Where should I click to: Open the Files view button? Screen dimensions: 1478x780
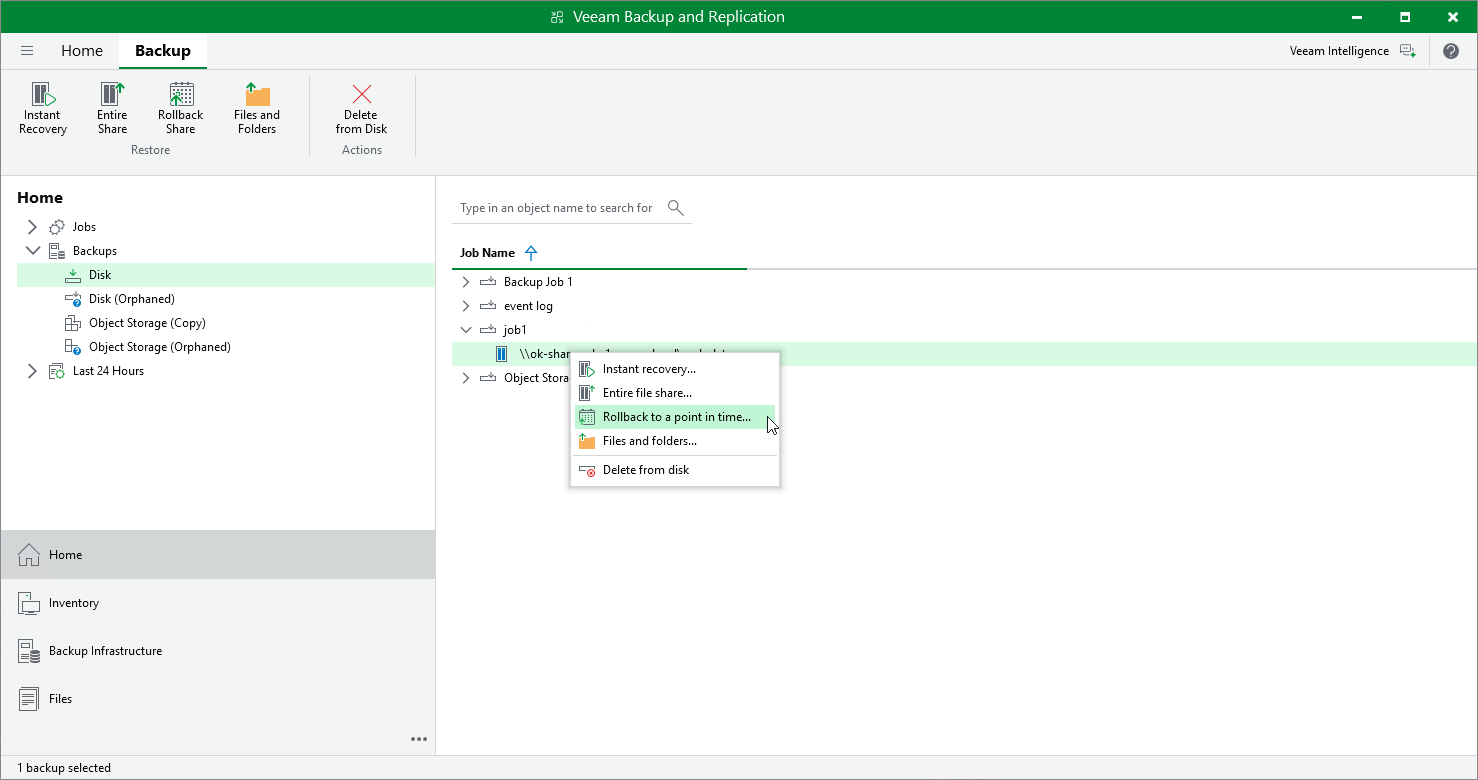(x=218, y=699)
